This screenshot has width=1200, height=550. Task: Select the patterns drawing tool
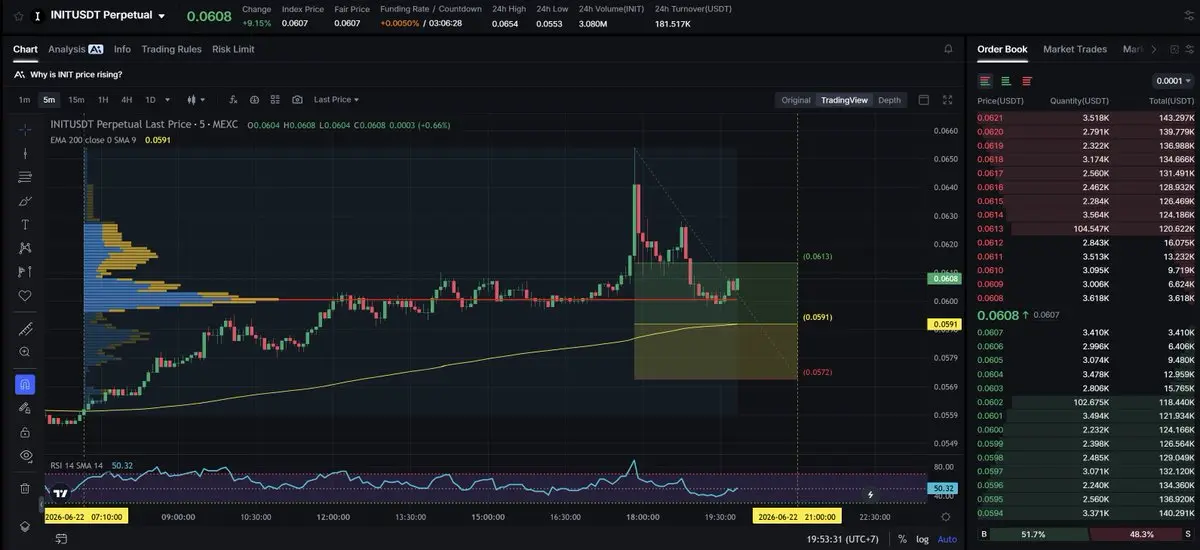point(25,248)
